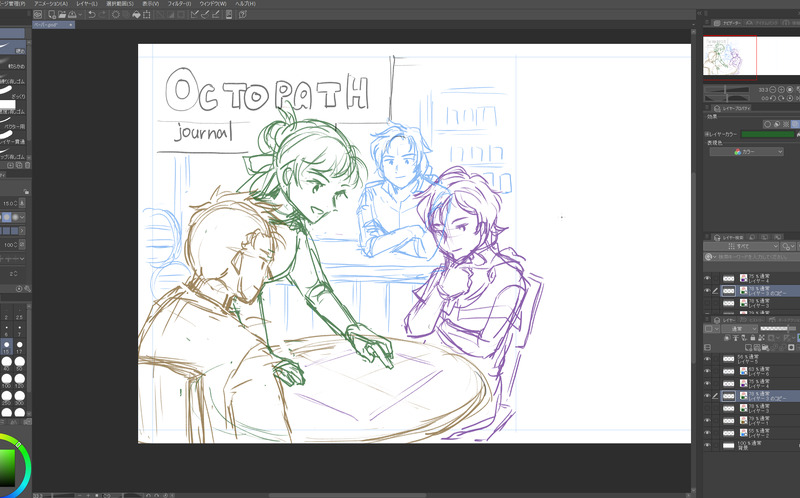Click the smartphone connect toolbar icon
Viewport: 800px width, 498px height.
click(x=229, y=15)
